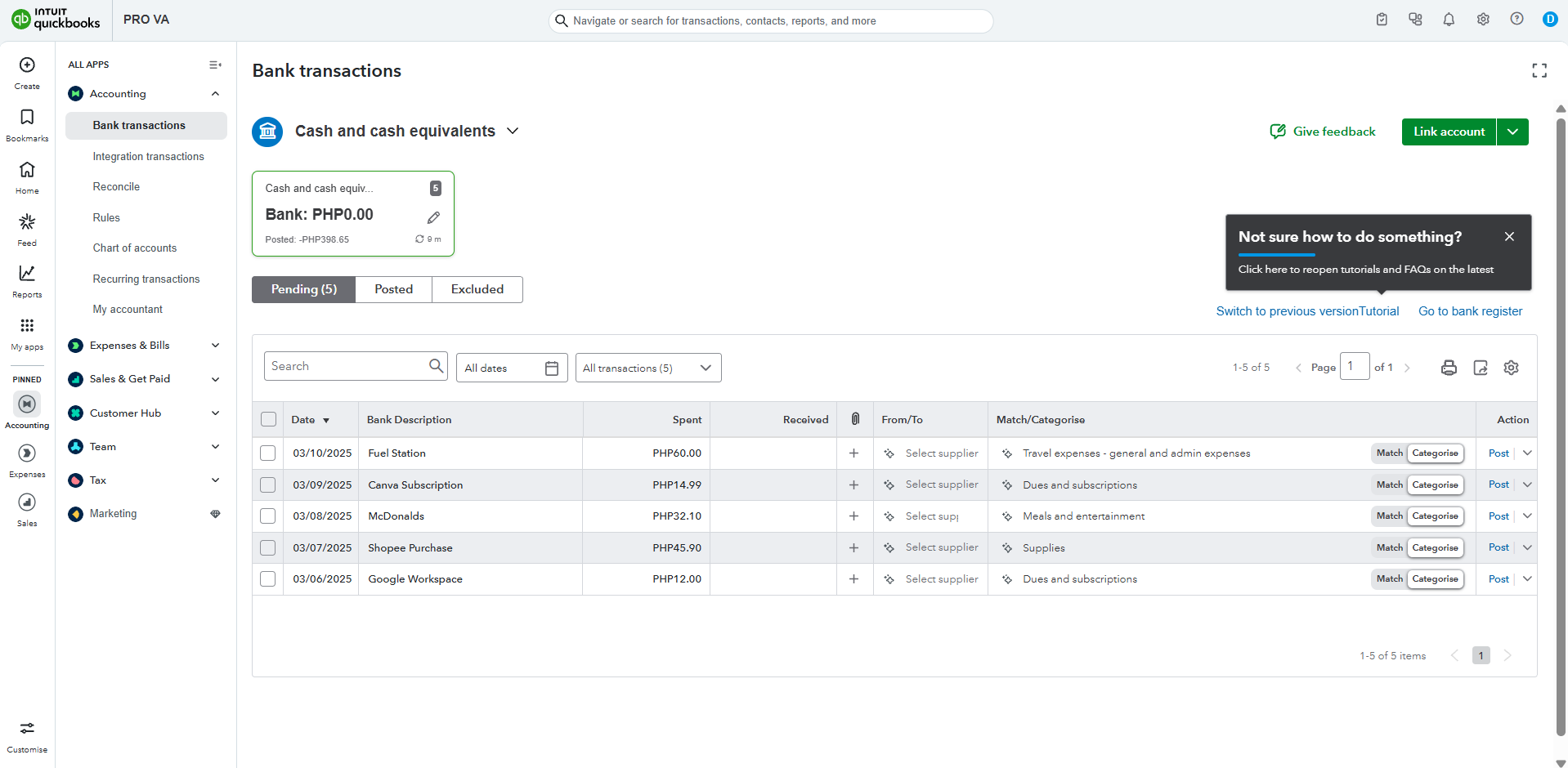1568x768 pixels.
Task: Select the McDonalds transaction checkbox
Action: tap(268, 516)
